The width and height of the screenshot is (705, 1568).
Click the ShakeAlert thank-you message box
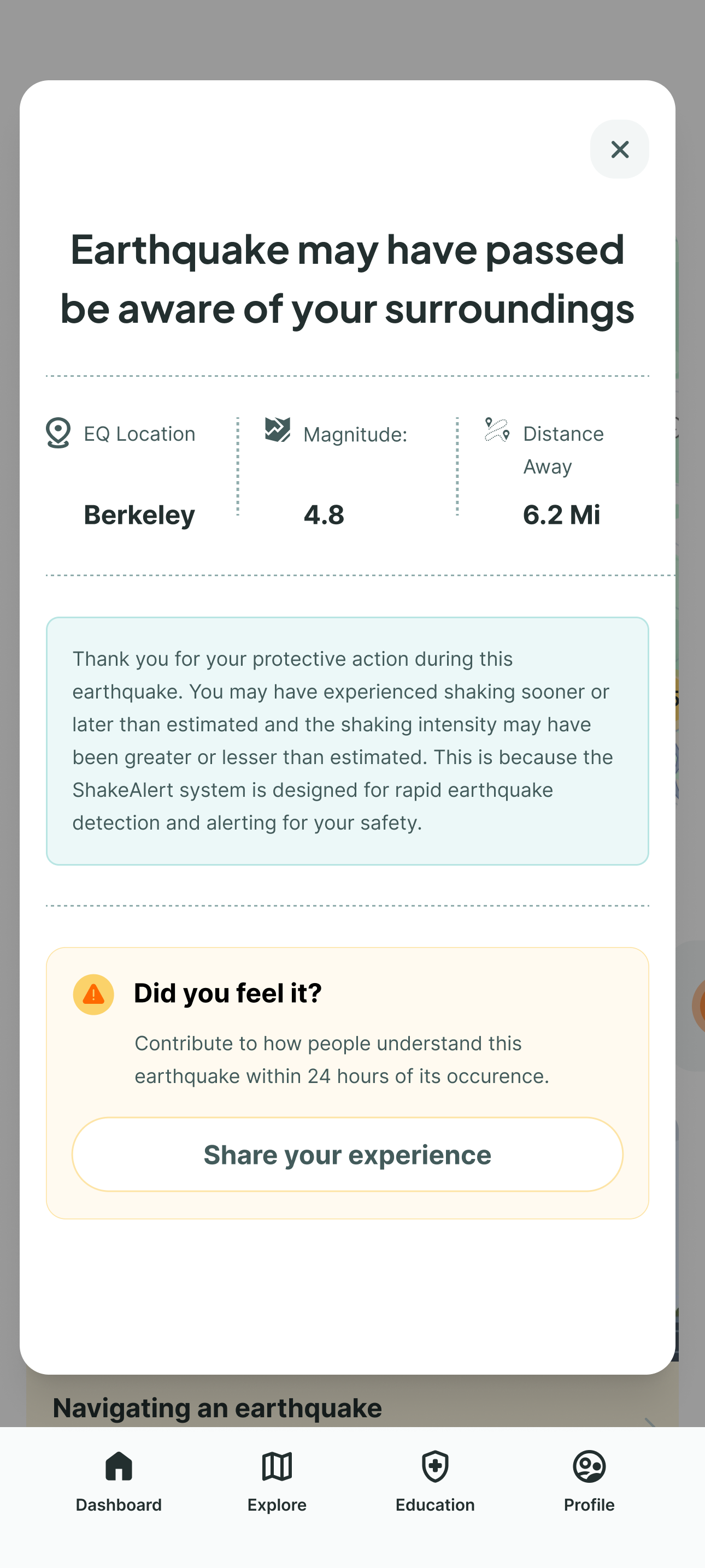[348, 740]
